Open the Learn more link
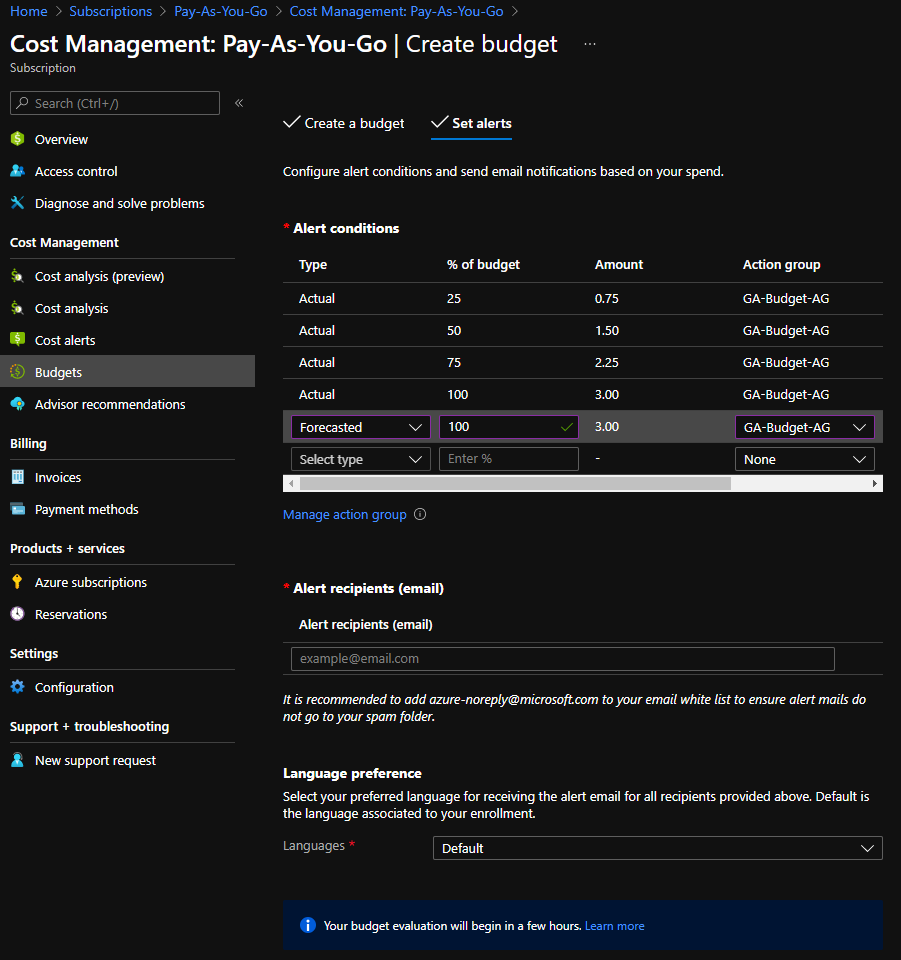 tap(614, 925)
